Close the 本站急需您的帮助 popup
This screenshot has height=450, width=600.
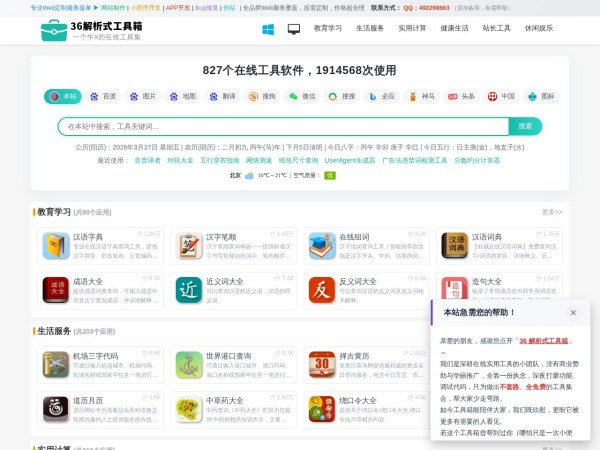[x=573, y=313]
